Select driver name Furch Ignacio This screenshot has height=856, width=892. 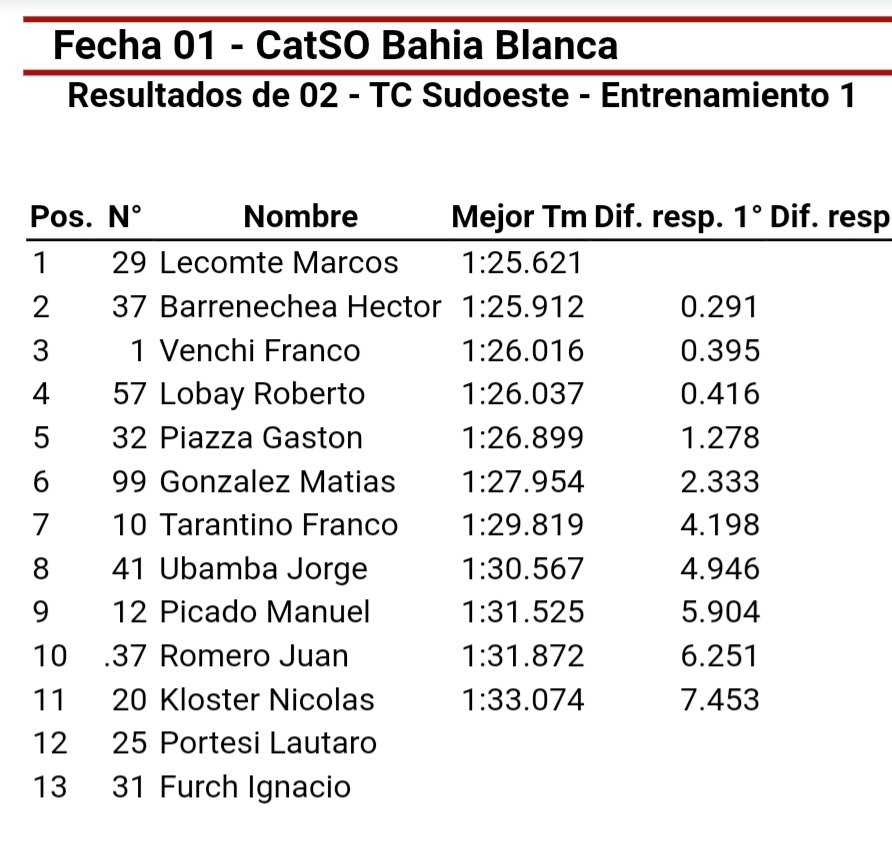[255, 787]
